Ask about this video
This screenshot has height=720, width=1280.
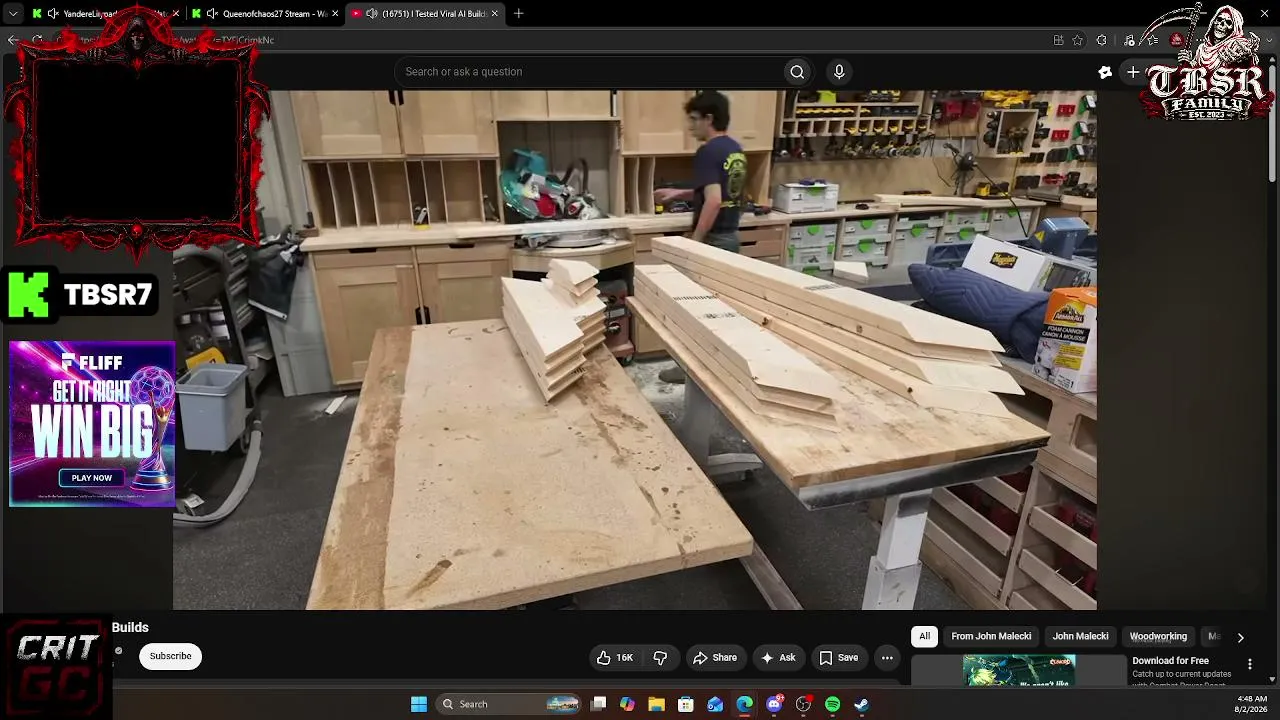click(778, 657)
